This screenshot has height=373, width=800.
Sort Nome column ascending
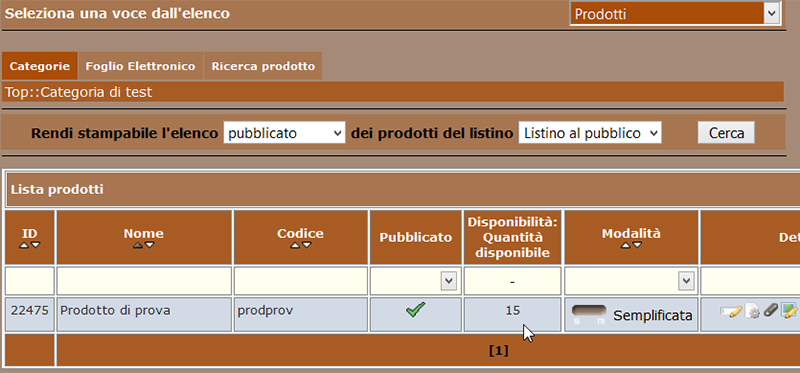[138, 245]
